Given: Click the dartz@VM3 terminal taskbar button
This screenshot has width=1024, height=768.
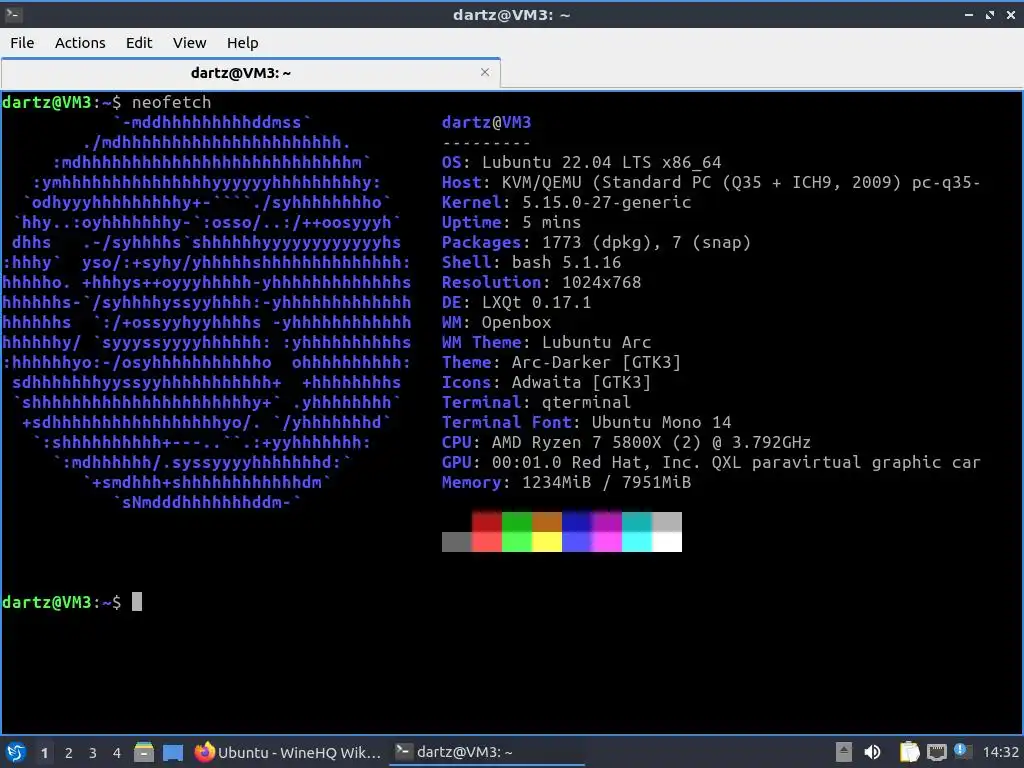Looking at the screenshot, I should click(487, 752).
